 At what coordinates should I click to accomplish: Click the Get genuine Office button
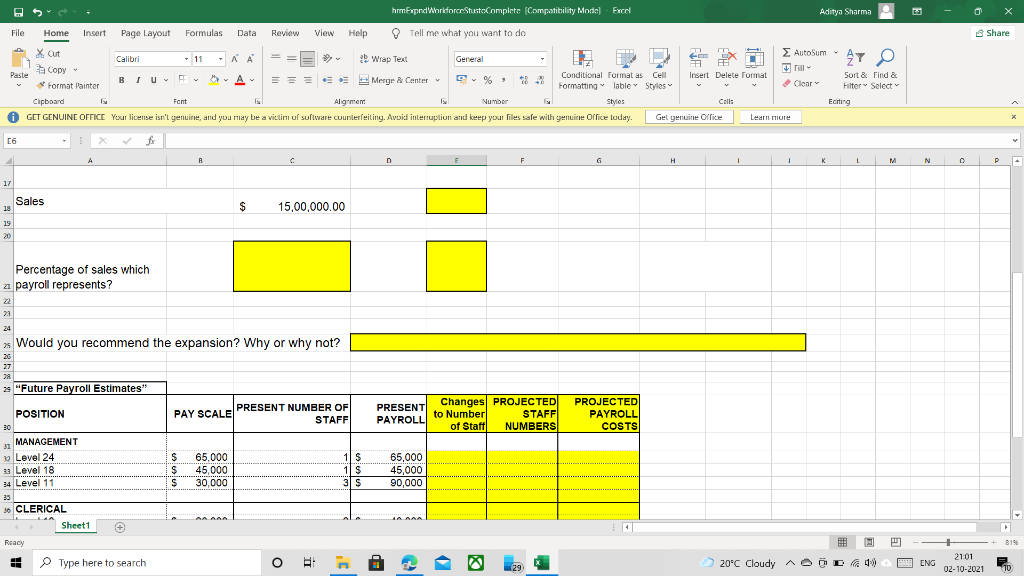point(689,117)
